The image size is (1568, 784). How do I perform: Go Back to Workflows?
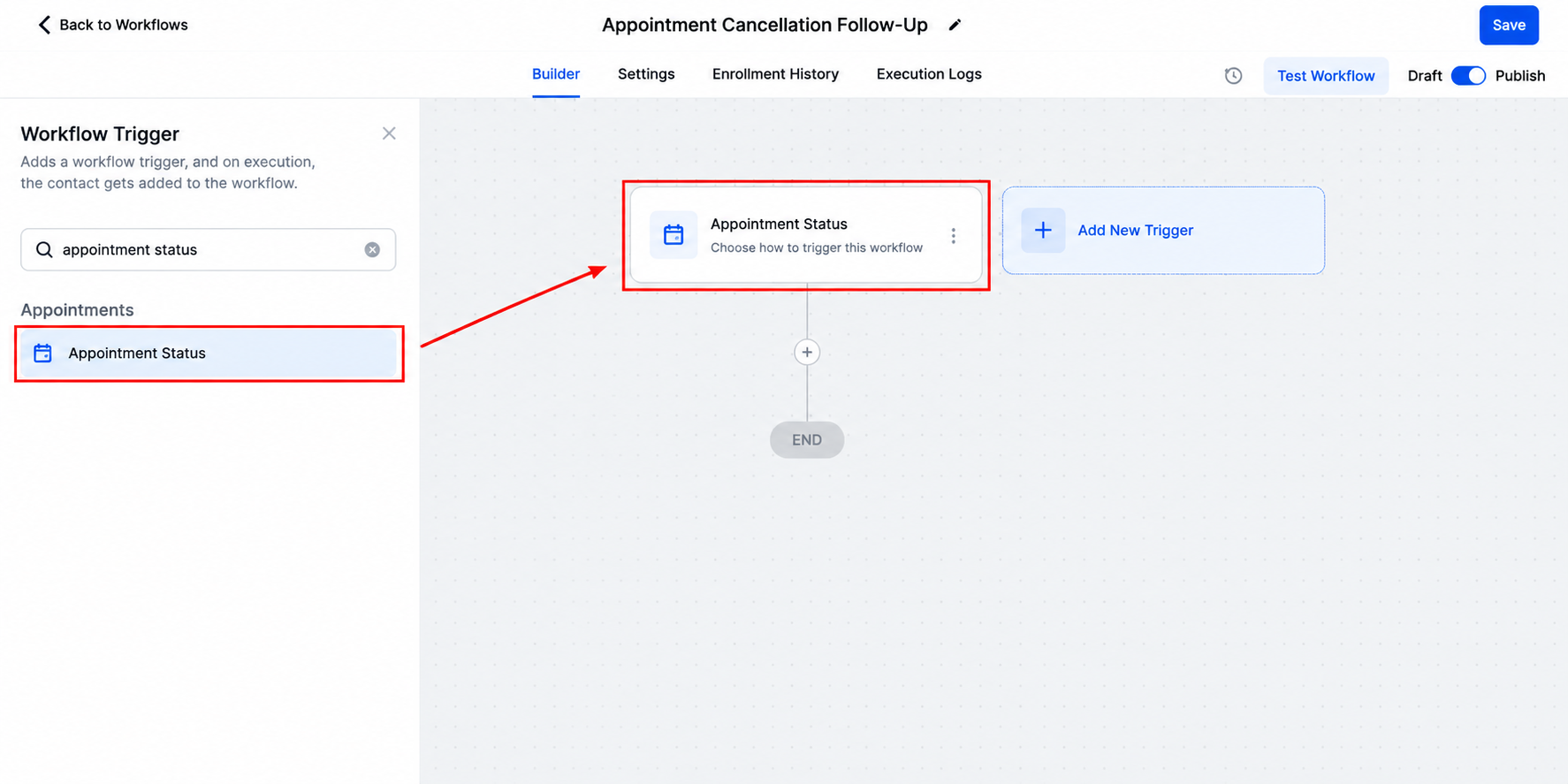pos(112,25)
